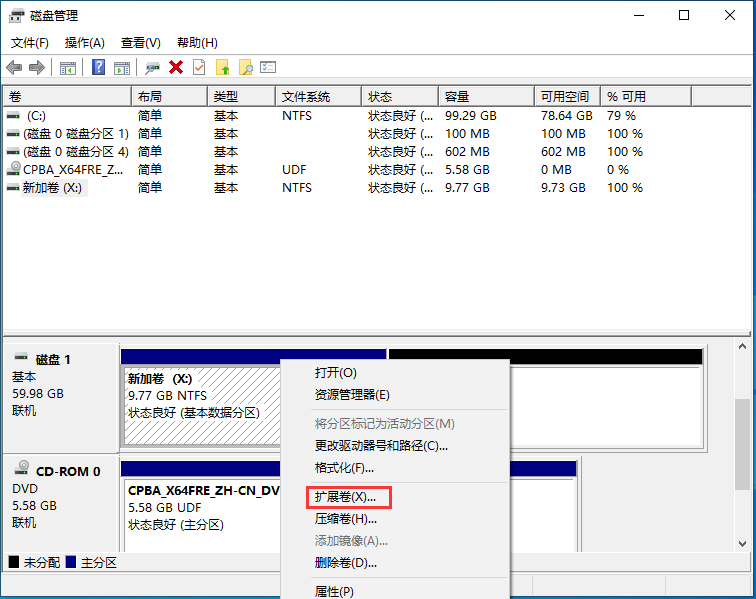Click the 9.73 GB free space cell
This screenshot has height=599, width=756.
(x=563, y=188)
